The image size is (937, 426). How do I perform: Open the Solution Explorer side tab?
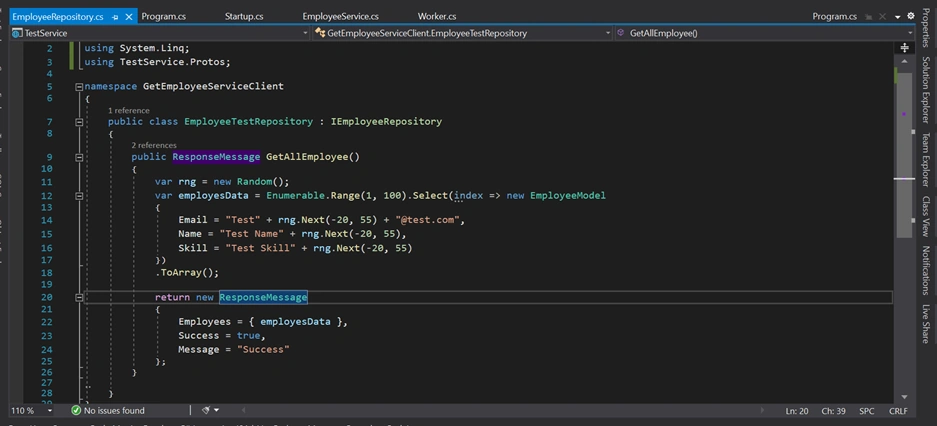926,90
